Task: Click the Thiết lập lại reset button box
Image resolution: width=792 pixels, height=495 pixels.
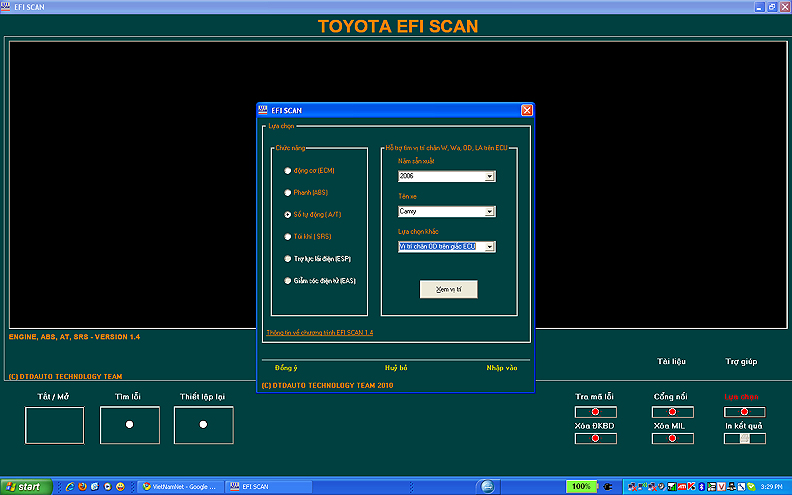Action: coord(204,425)
